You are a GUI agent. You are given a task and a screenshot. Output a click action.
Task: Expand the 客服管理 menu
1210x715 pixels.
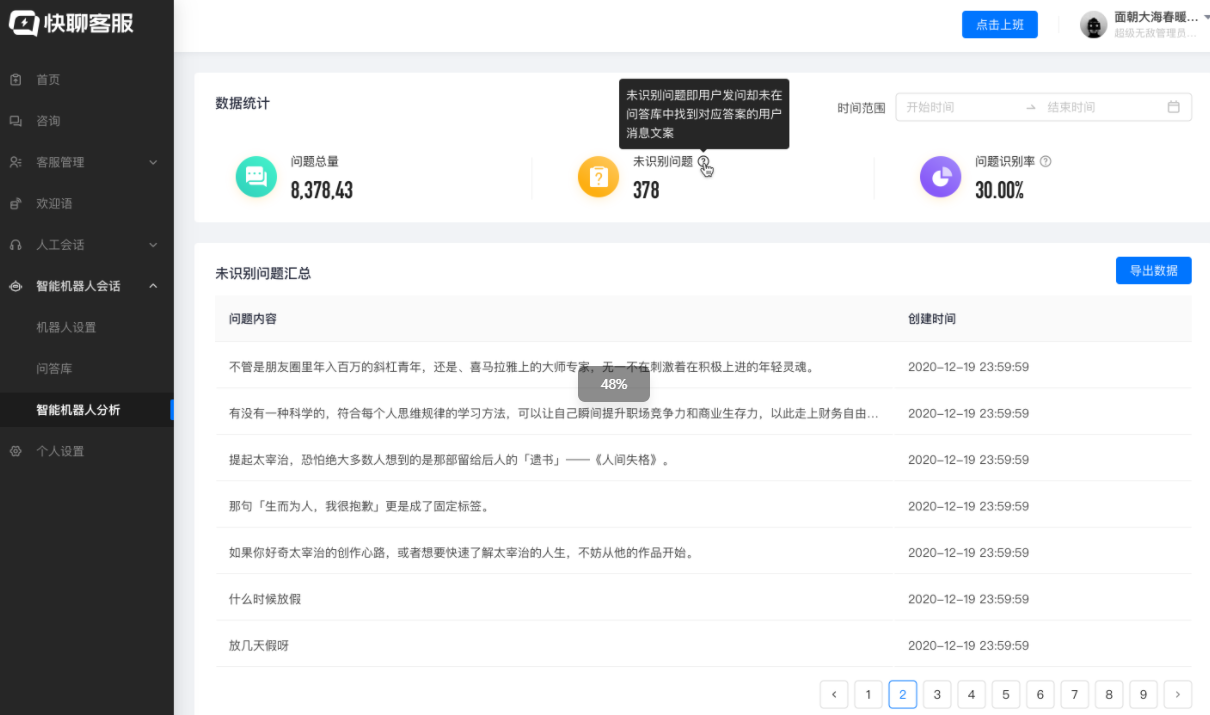coord(152,161)
